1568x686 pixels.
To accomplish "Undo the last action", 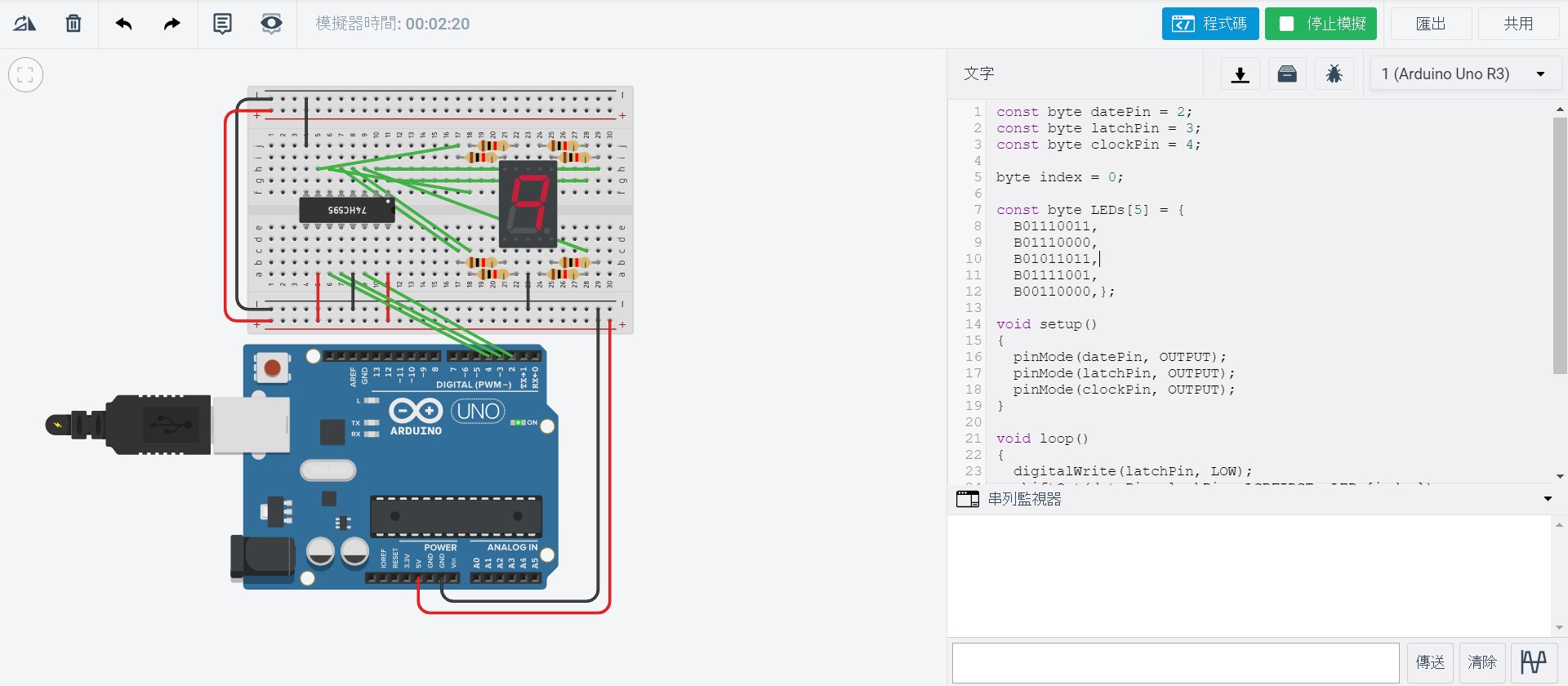I will 123,24.
